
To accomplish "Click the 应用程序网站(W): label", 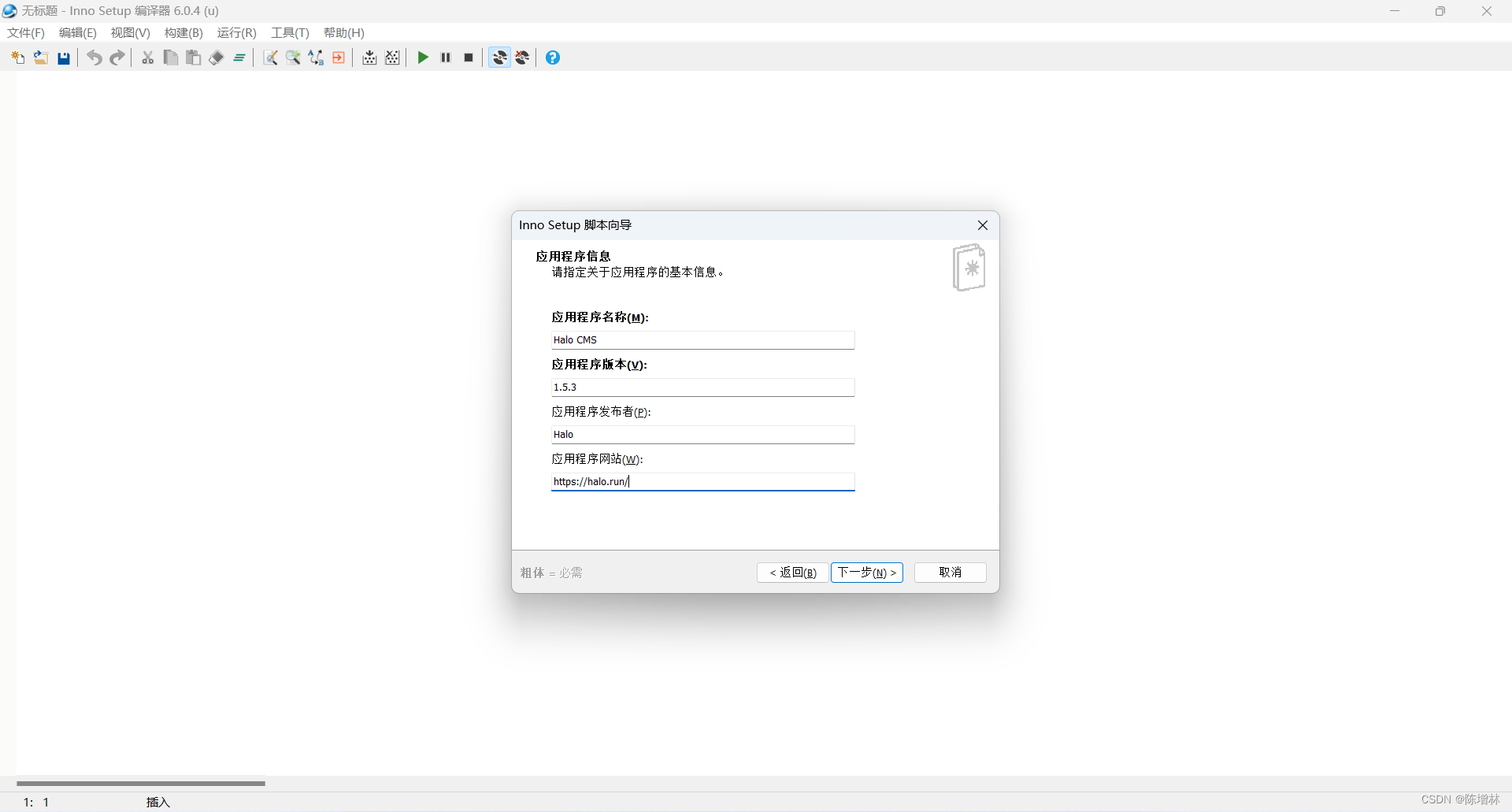I will (598, 458).
